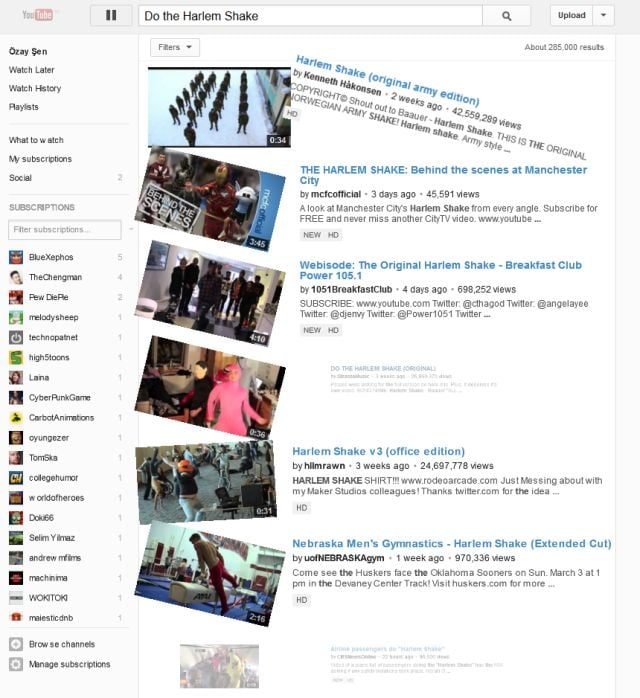Click the About 285,000 results text

(564, 47)
